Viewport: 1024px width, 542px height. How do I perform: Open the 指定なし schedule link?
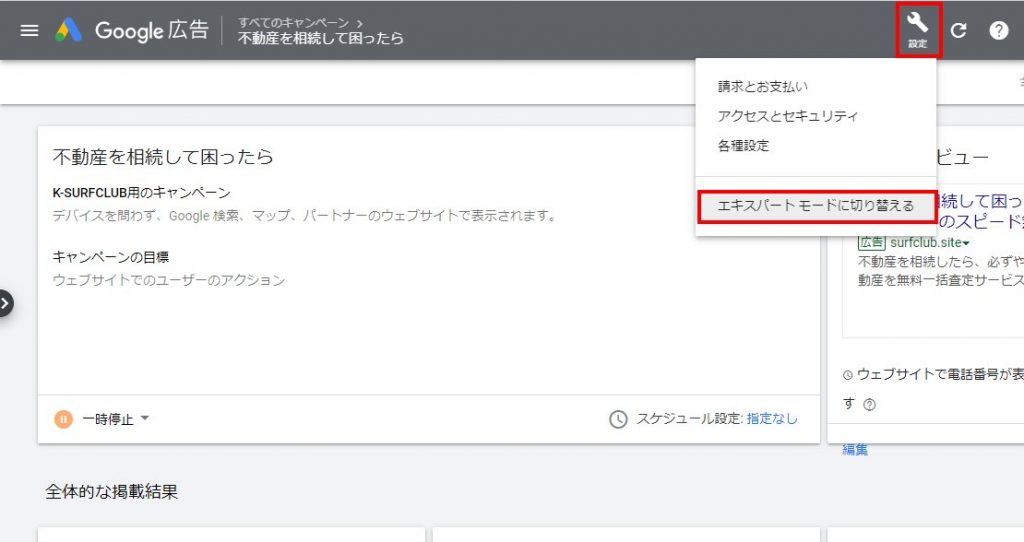pyautogui.click(x=772, y=419)
